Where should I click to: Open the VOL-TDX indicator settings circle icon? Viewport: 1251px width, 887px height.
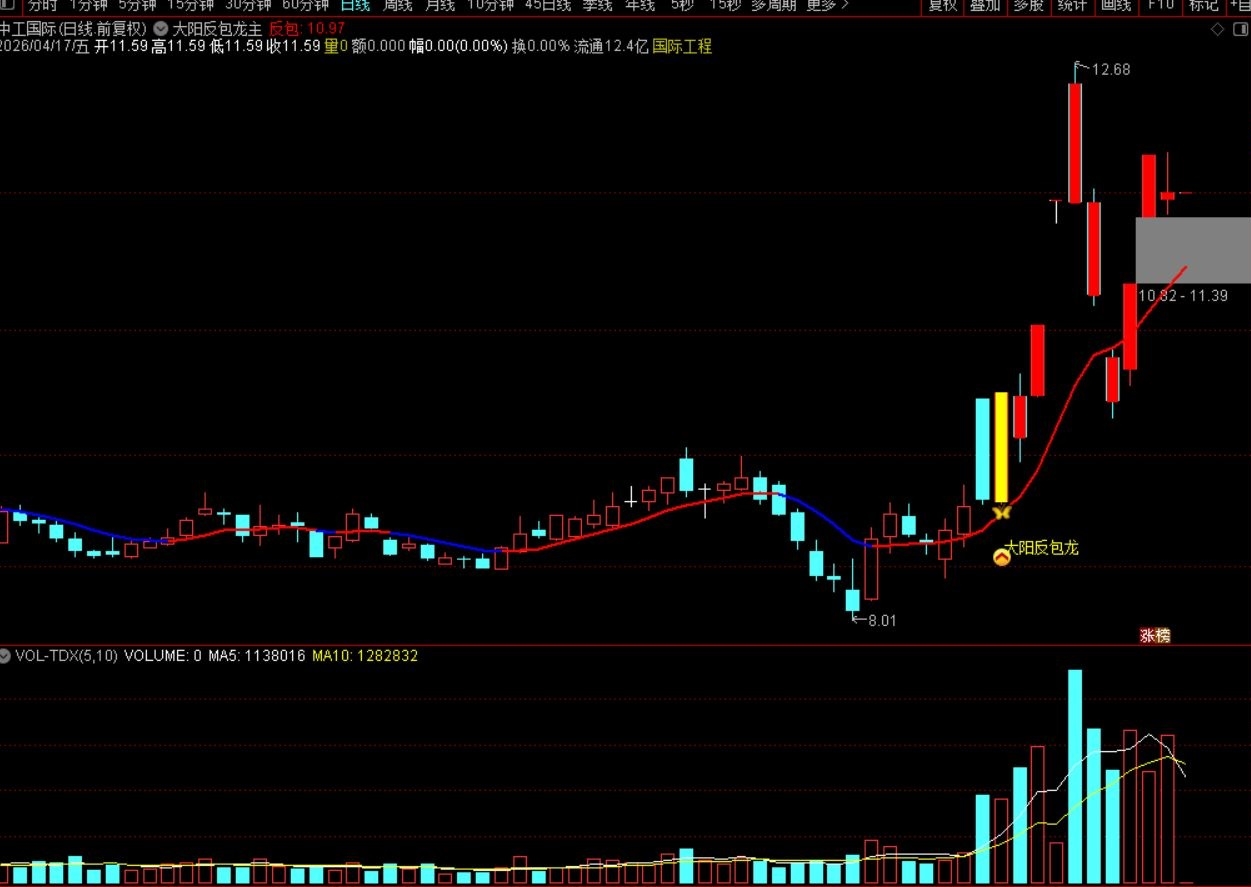[6, 656]
